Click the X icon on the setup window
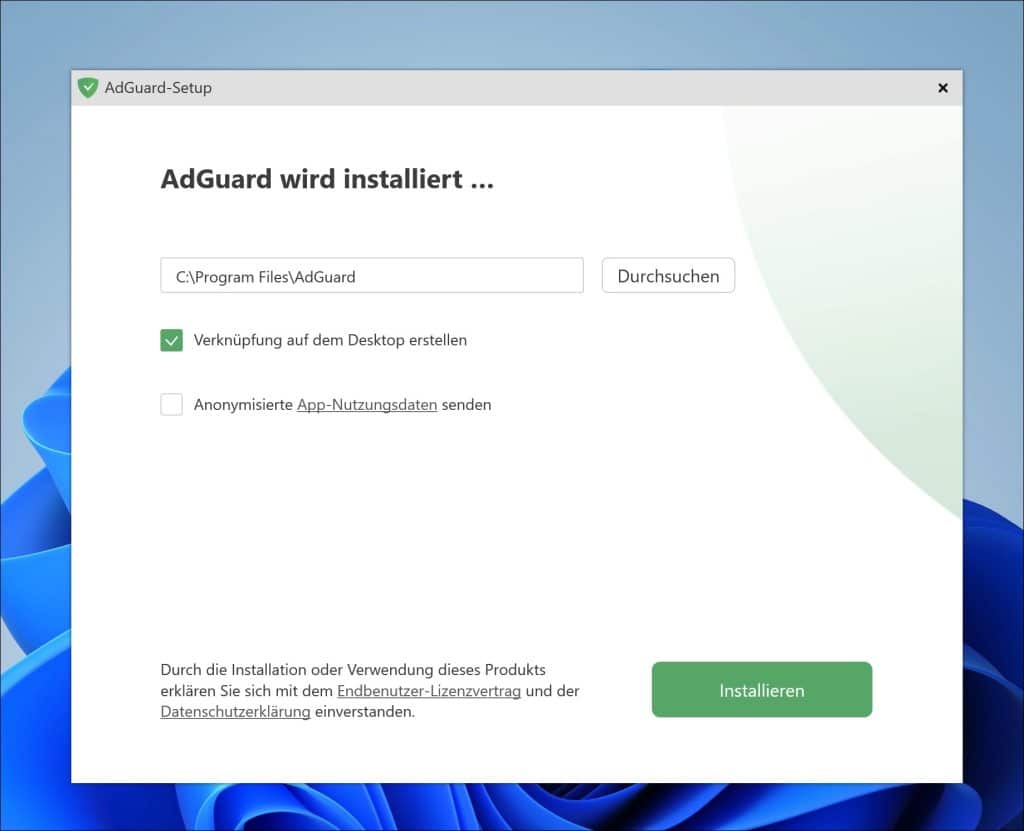1024x831 pixels. 942,88
